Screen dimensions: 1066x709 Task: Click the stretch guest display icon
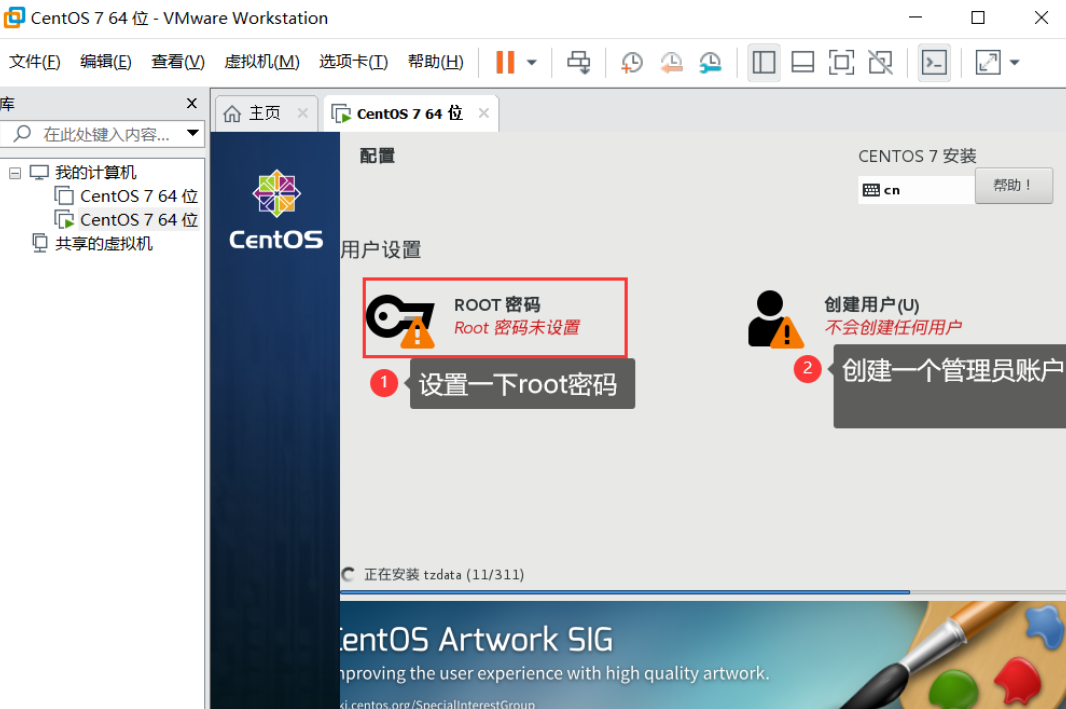[x=988, y=63]
